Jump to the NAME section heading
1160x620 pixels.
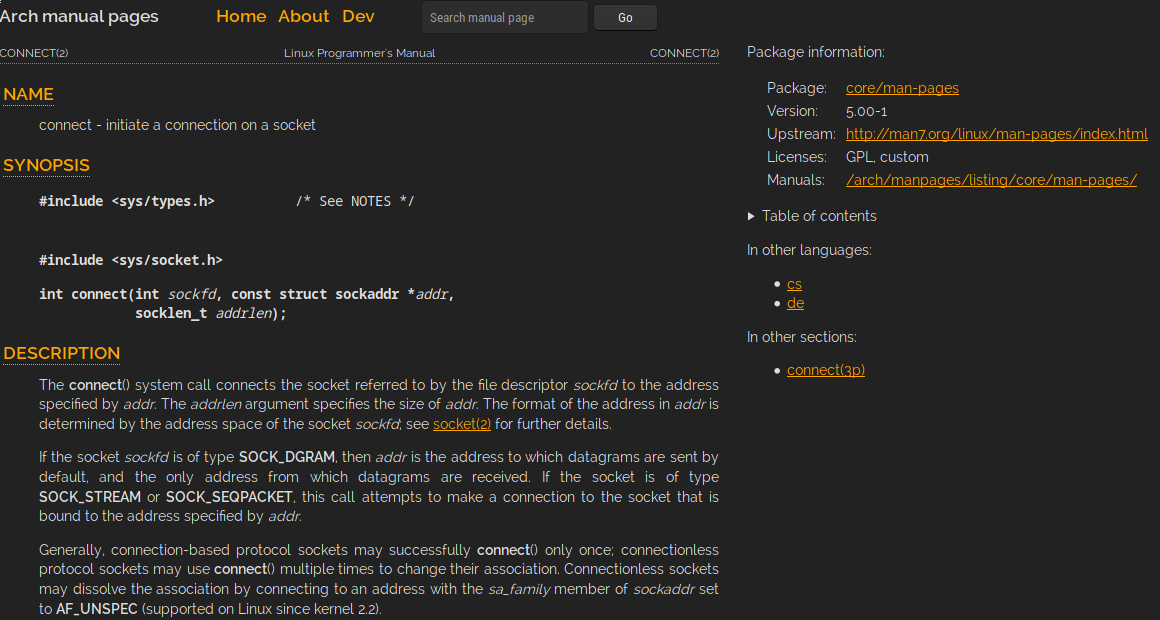(x=28, y=95)
